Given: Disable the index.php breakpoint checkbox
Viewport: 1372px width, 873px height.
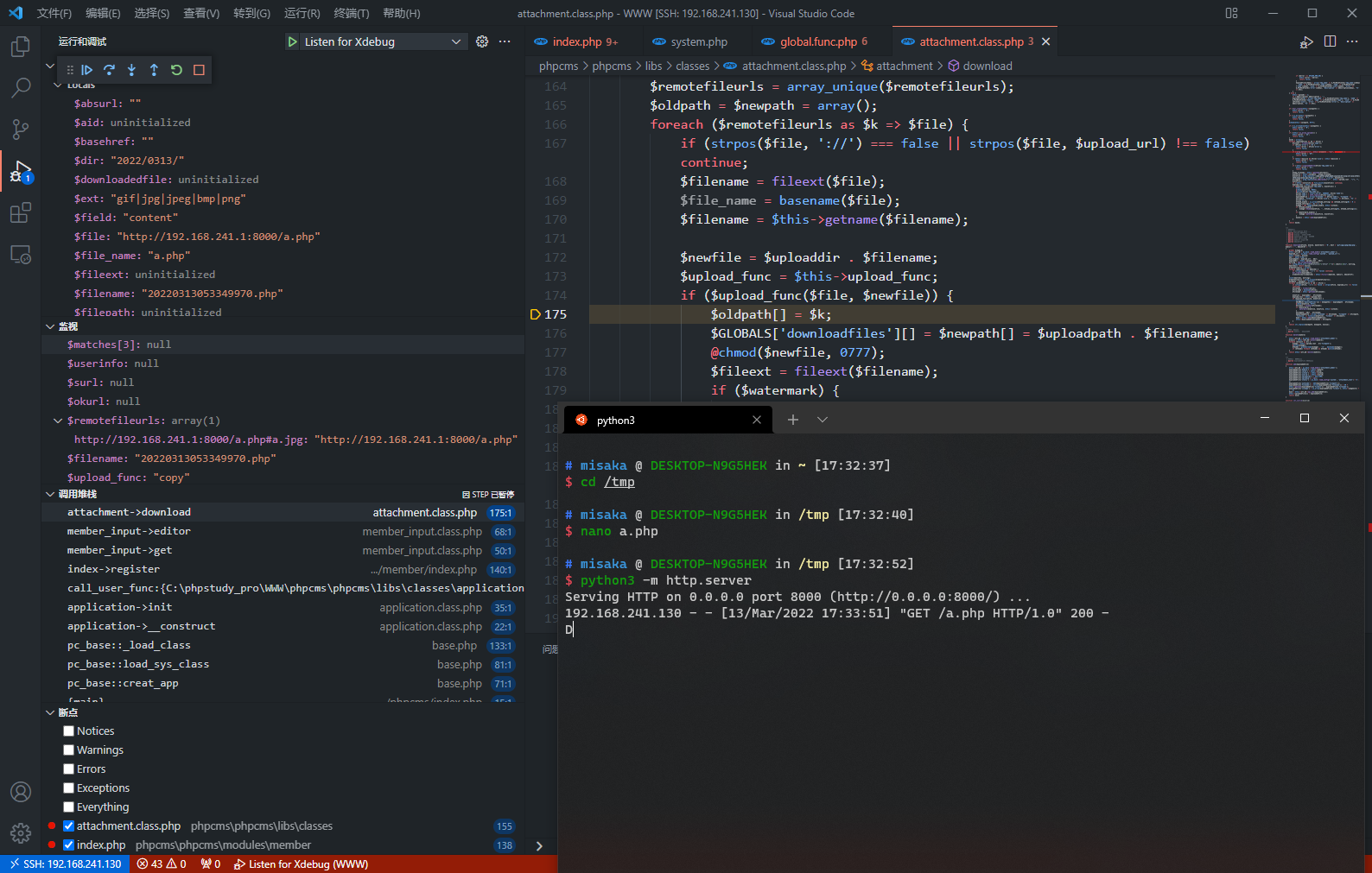Looking at the screenshot, I should [x=69, y=845].
